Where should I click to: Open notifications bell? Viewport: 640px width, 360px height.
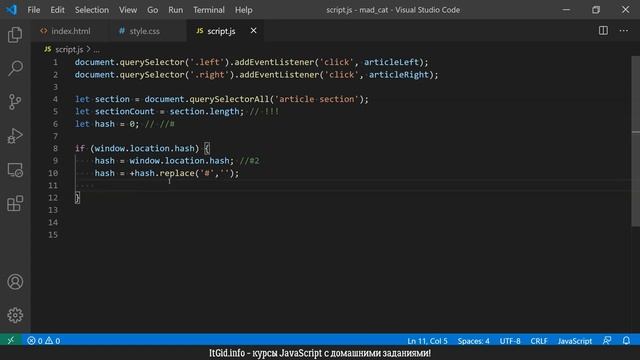coord(626,340)
